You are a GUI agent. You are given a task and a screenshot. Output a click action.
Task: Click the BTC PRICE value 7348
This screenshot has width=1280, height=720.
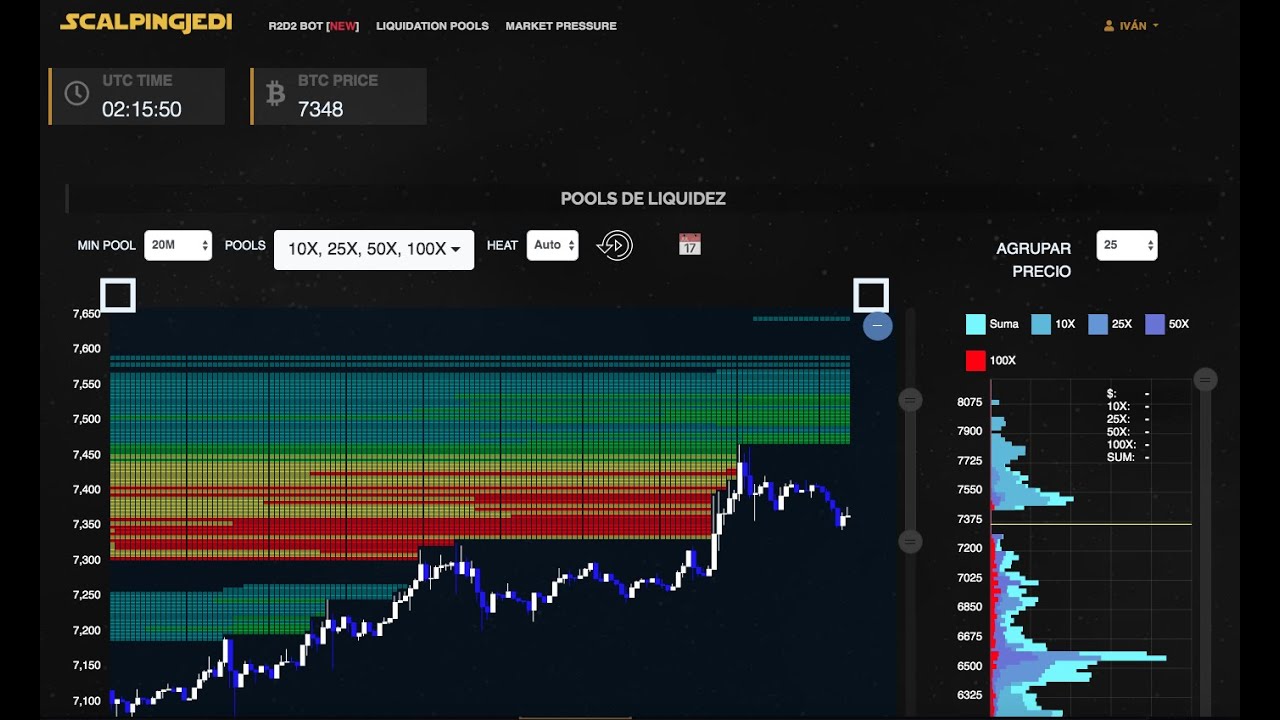[320, 109]
